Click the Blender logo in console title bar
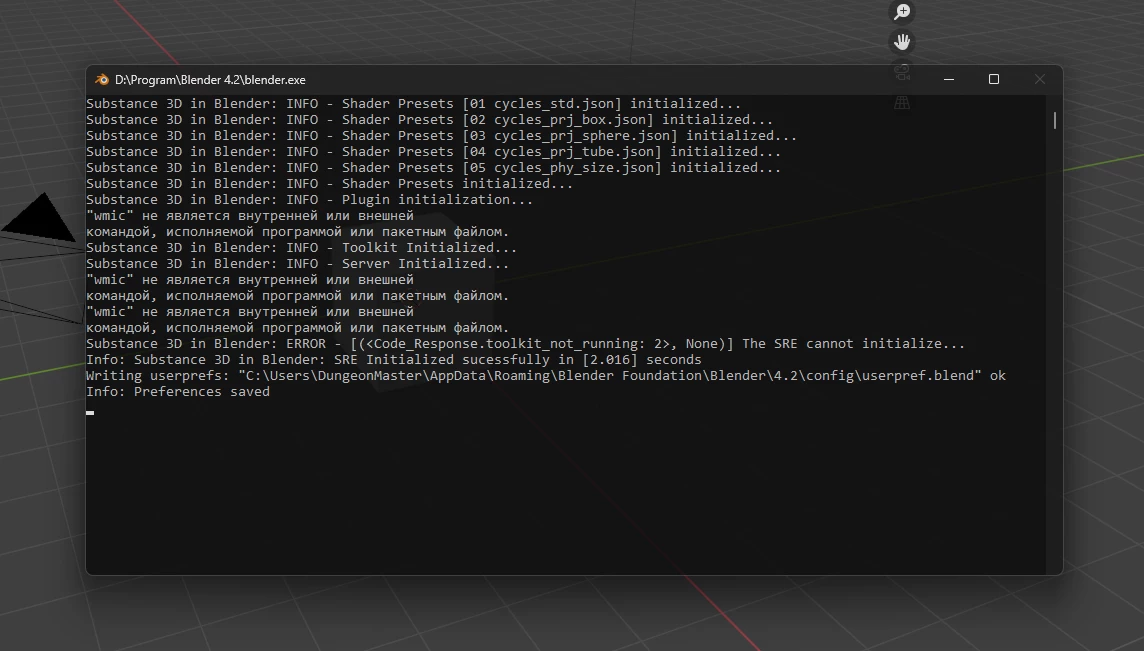 [x=101, y=80]
